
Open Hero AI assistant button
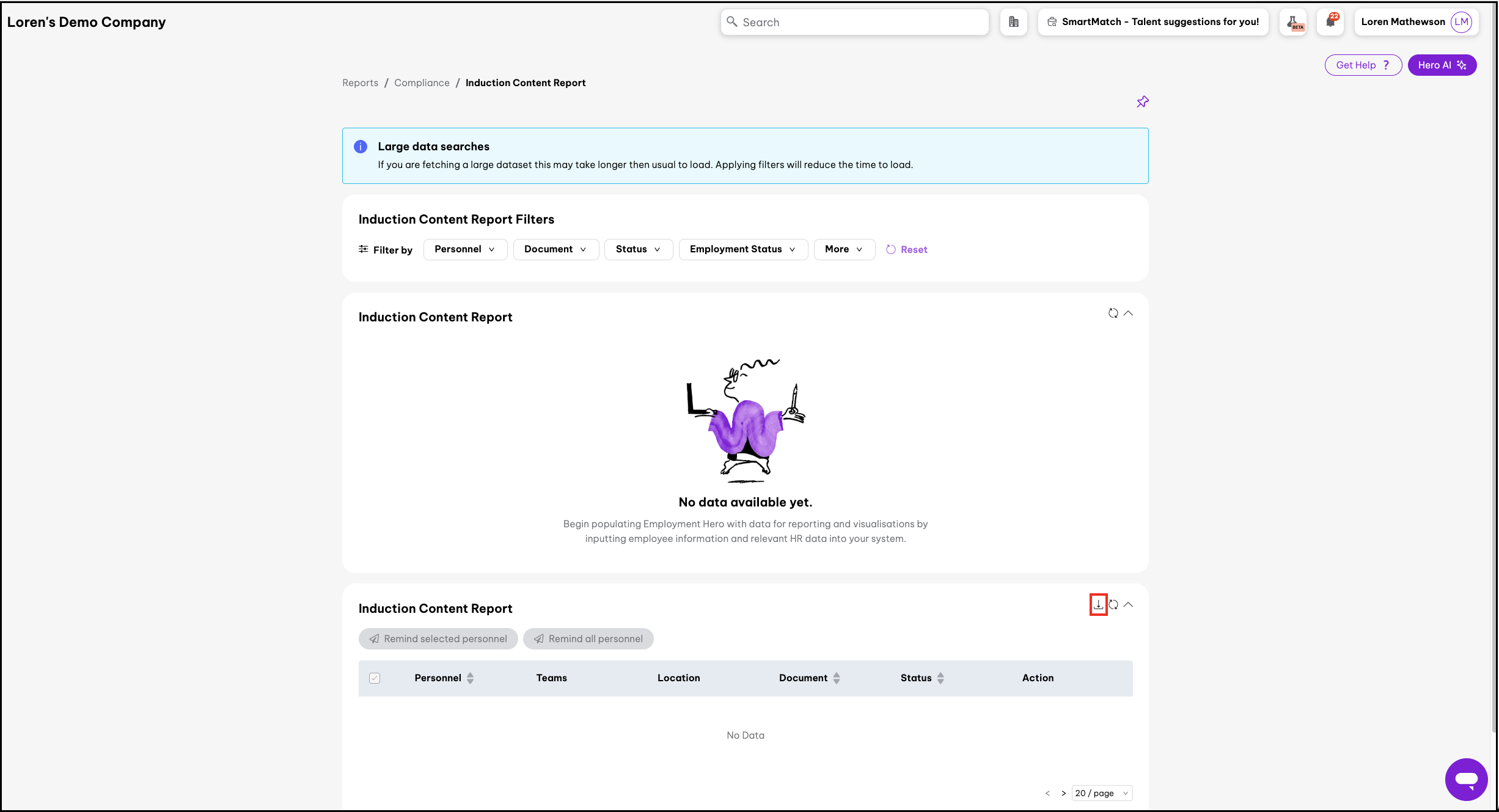[x=1442, y=65]
